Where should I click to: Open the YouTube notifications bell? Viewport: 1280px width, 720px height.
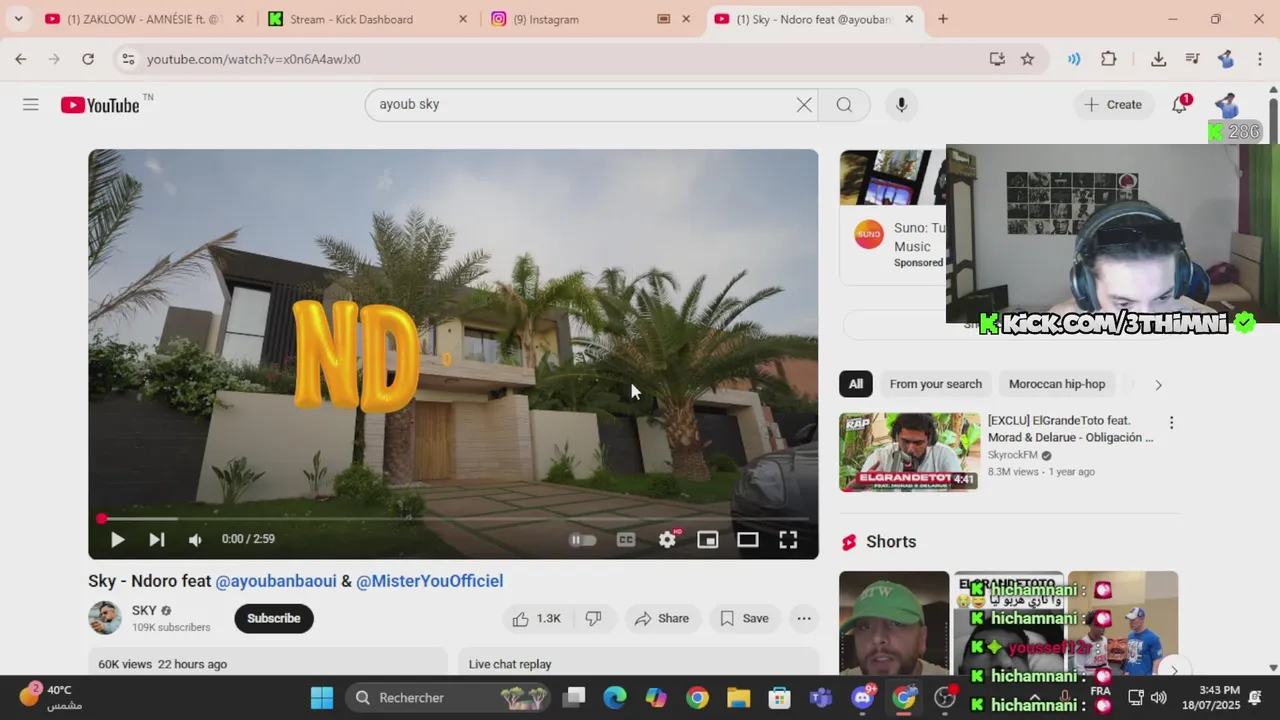[1180, 104]
